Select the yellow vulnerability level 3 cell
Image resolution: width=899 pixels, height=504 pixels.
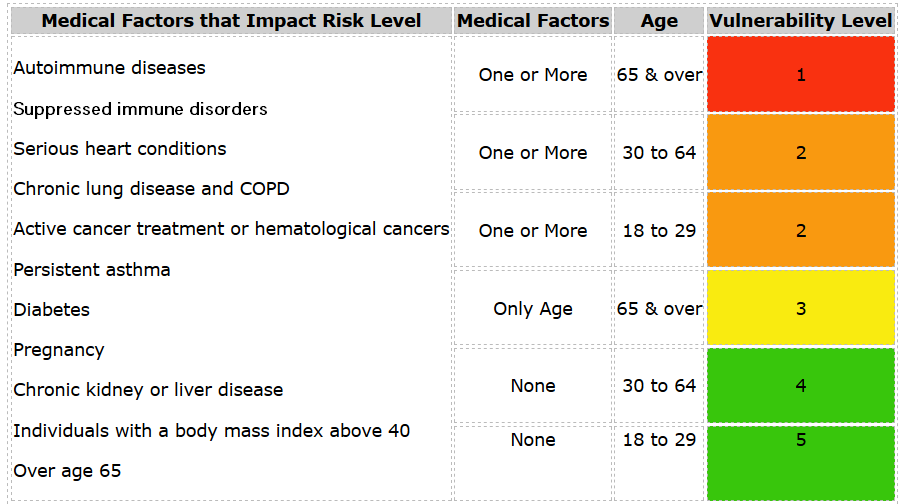(x=800, y=308)
